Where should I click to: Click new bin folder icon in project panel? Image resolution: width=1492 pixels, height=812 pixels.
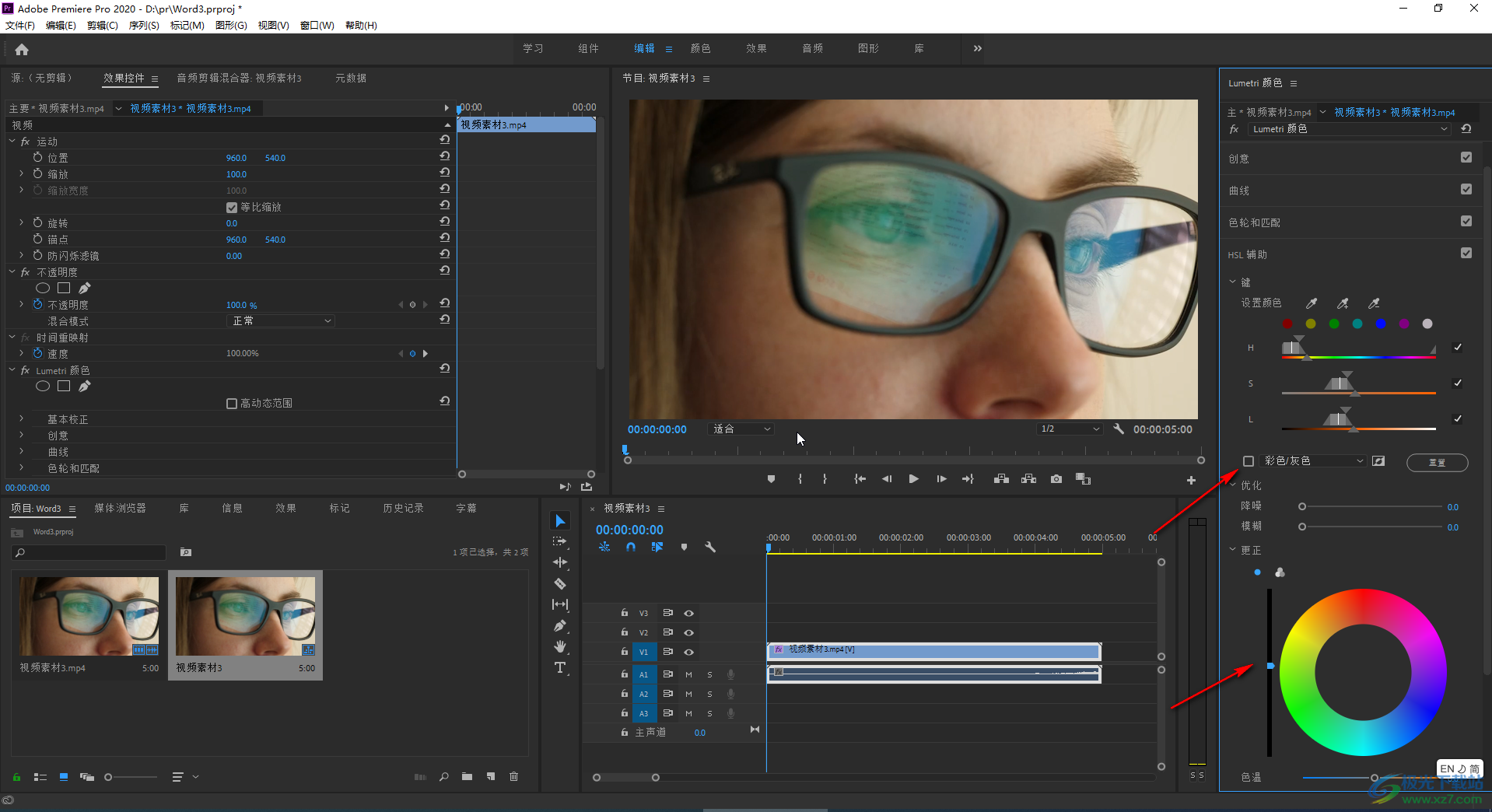(467, 776)
